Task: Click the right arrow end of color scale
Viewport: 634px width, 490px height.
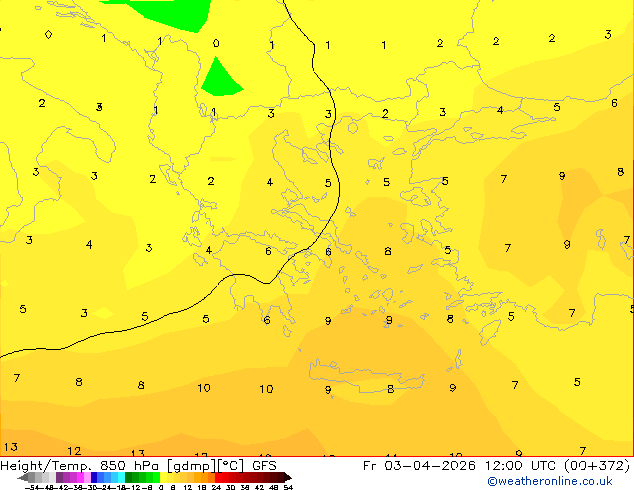Action: click(288, 477)
